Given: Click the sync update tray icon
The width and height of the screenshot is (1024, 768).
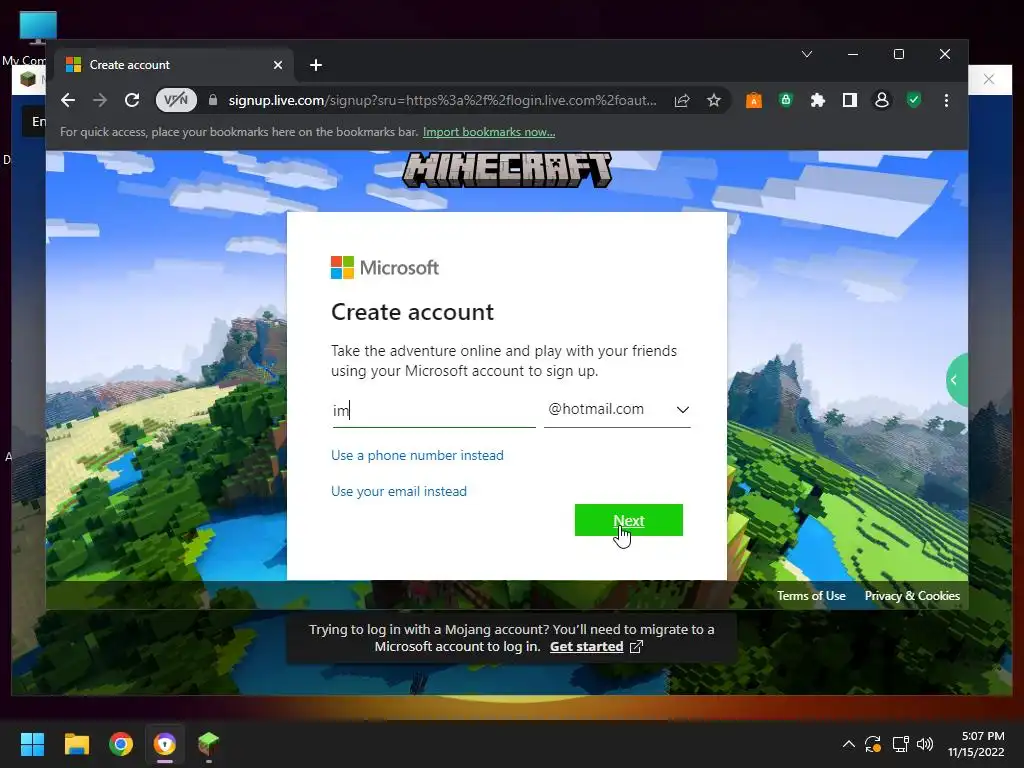Looking at the screenshot, I should (x=873, y=744).
